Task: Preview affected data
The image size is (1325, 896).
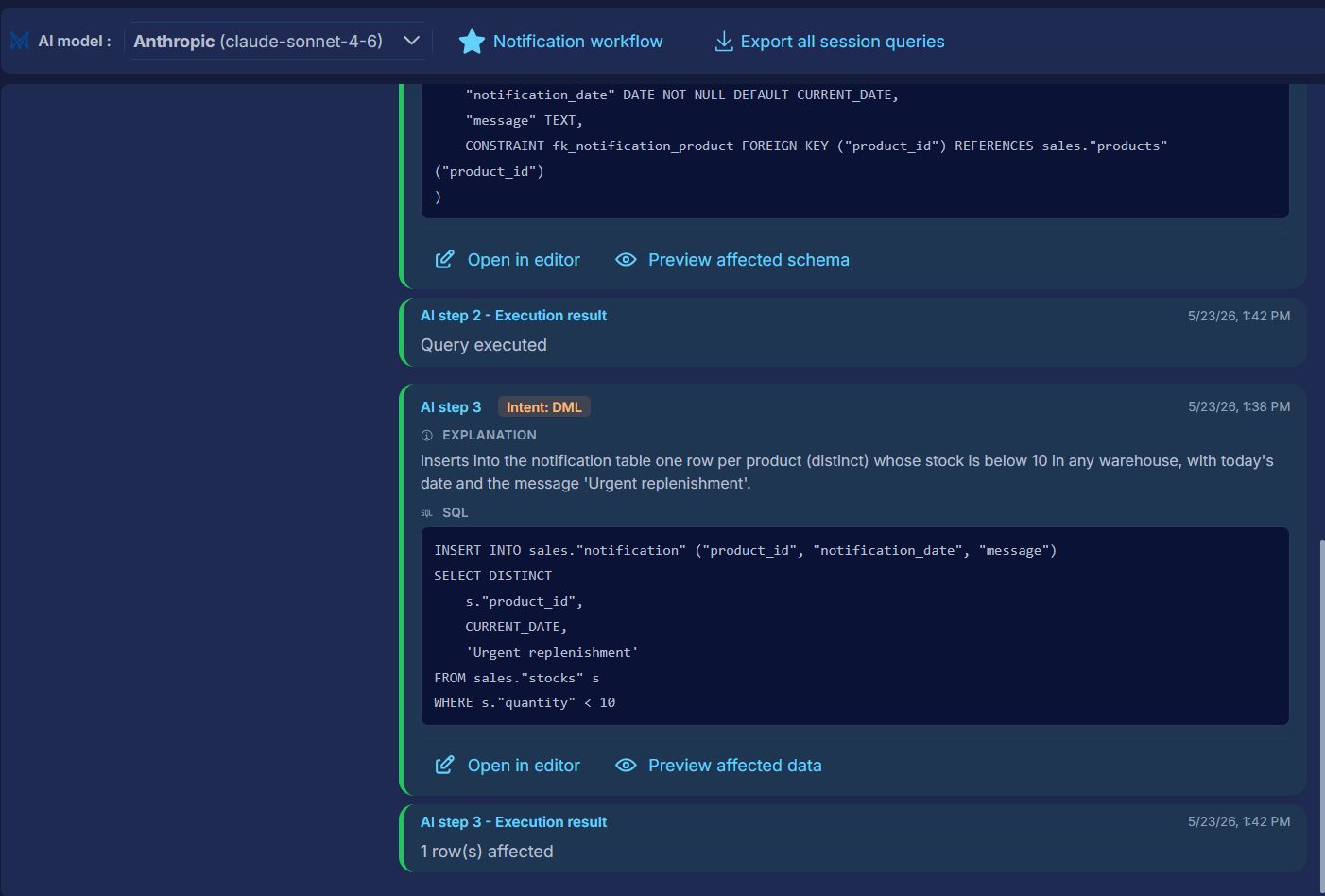Action: pos(735,766)
